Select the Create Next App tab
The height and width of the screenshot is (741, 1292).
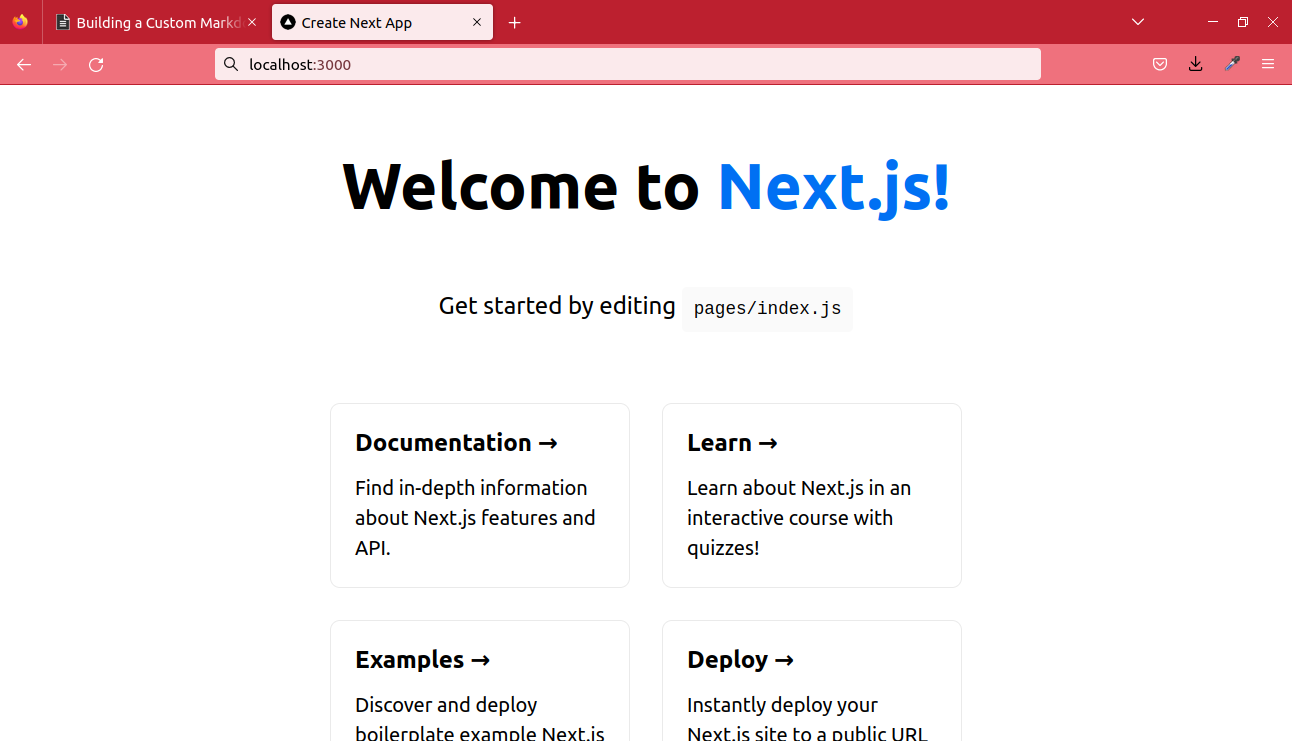382,22
